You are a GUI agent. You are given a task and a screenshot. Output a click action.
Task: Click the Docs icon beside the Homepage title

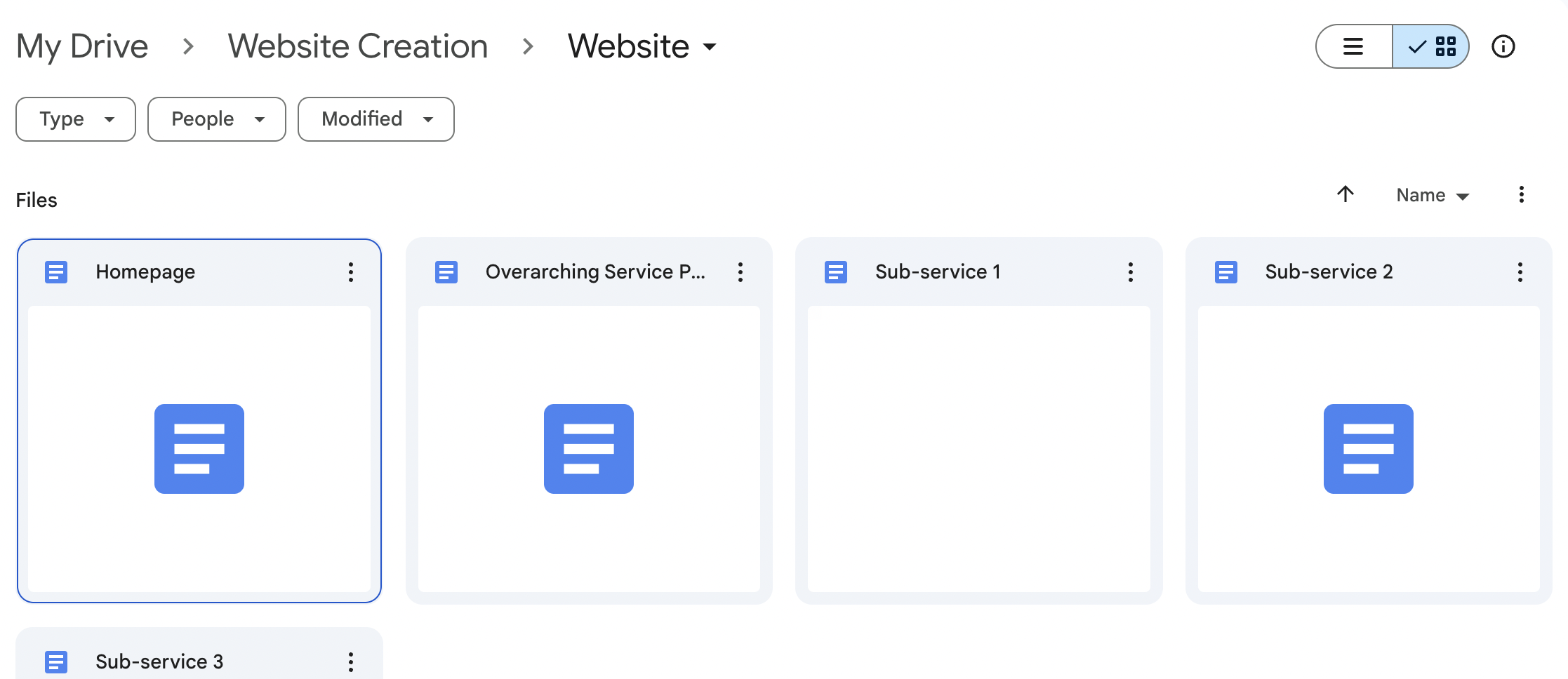pos(56,272)
